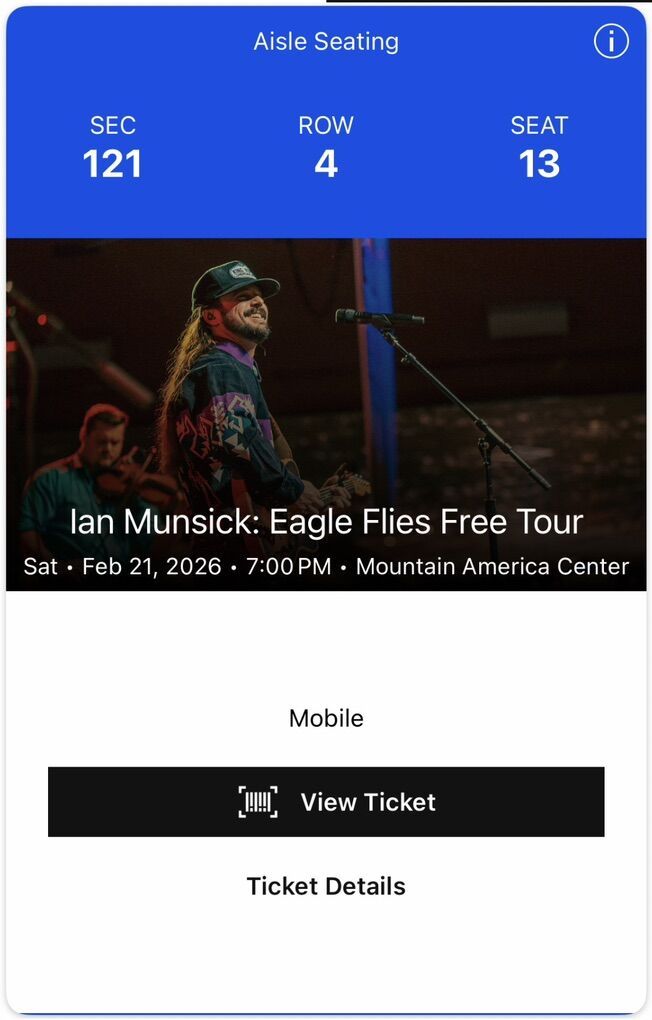Viewport: 652px width, 1020px height.
Task: Tap the fiddle player in the event photo
Action: click(100, 460)
